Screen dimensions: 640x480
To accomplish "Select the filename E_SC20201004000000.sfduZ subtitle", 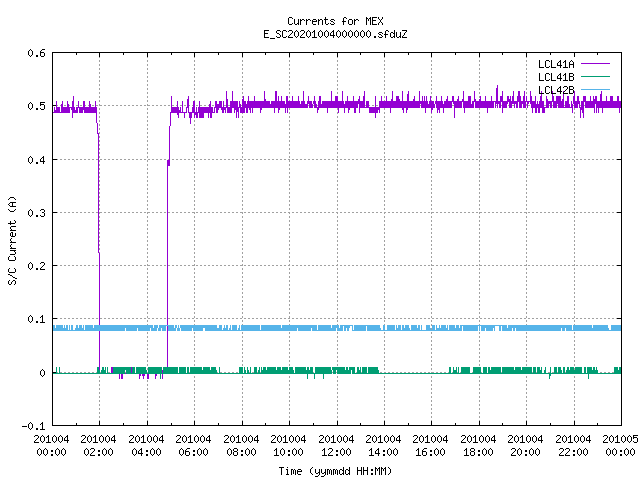I will [x=335, y=34].
